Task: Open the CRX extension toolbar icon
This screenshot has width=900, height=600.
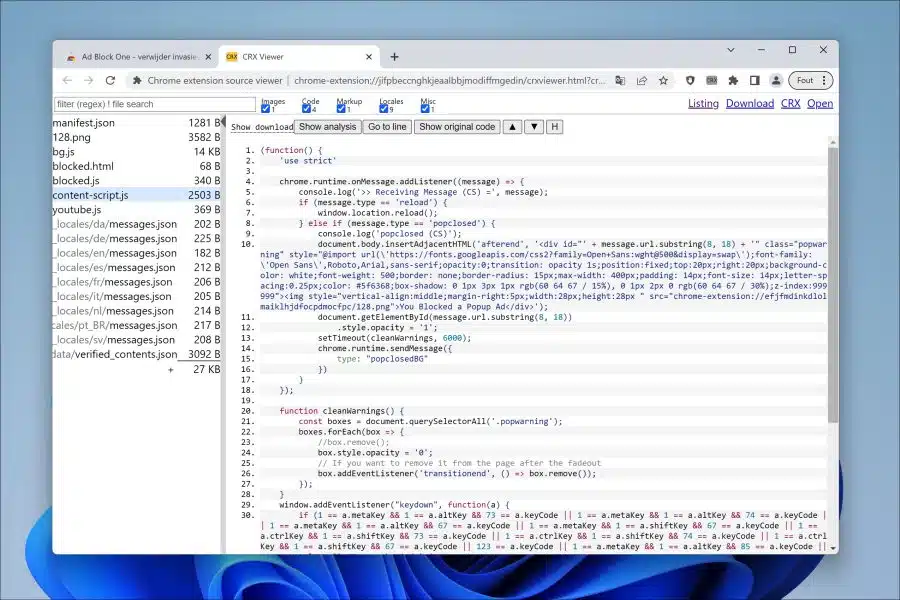Action: (712, 80)
